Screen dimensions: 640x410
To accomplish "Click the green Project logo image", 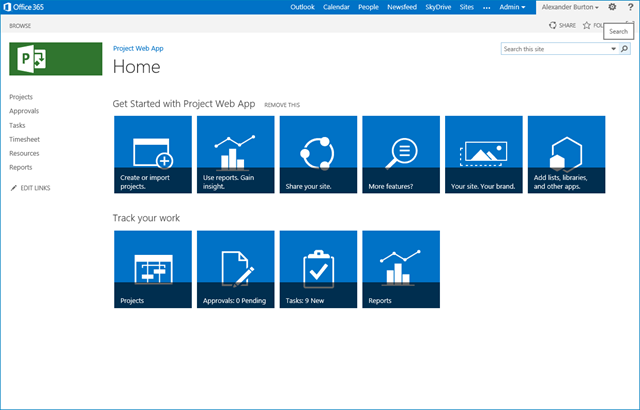I will point(56,59).
